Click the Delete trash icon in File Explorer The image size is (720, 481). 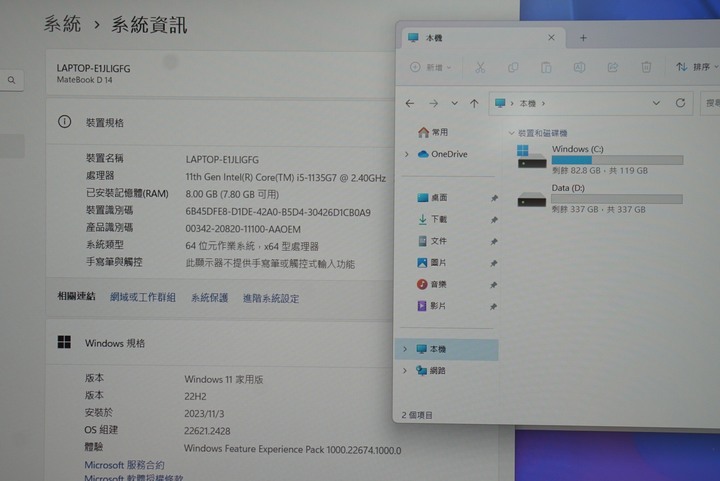click(646, 67)
